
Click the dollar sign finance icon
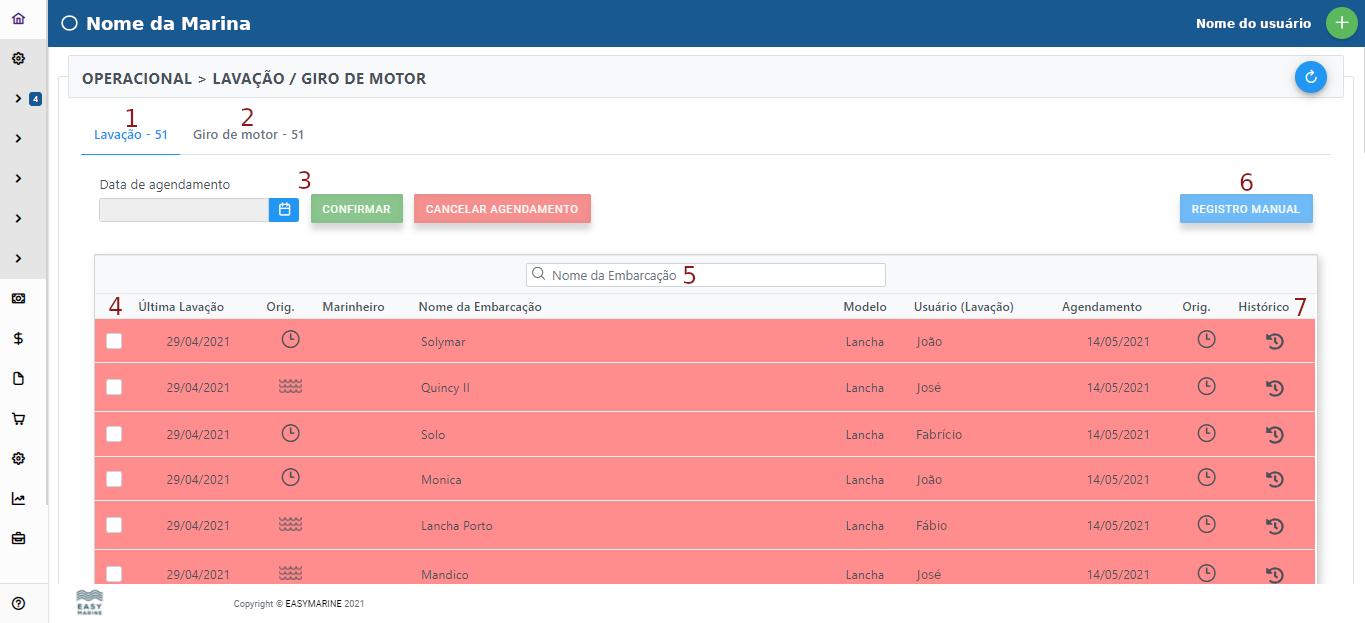coord(18,339)
